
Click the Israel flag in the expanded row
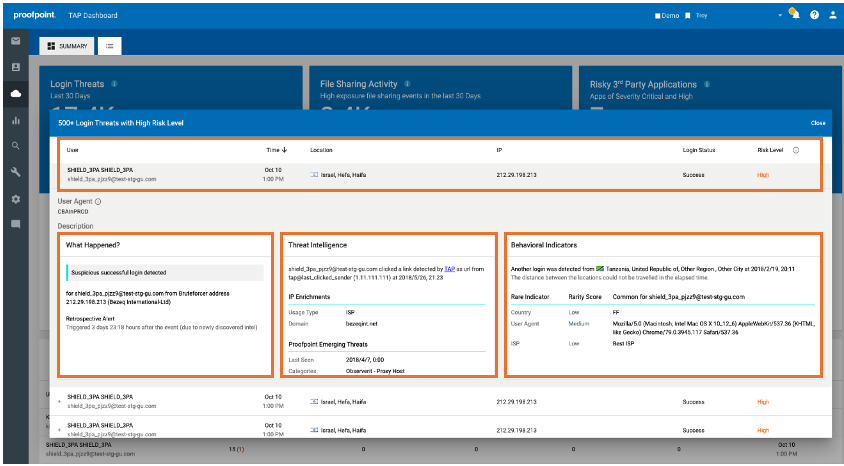point(314,175)
